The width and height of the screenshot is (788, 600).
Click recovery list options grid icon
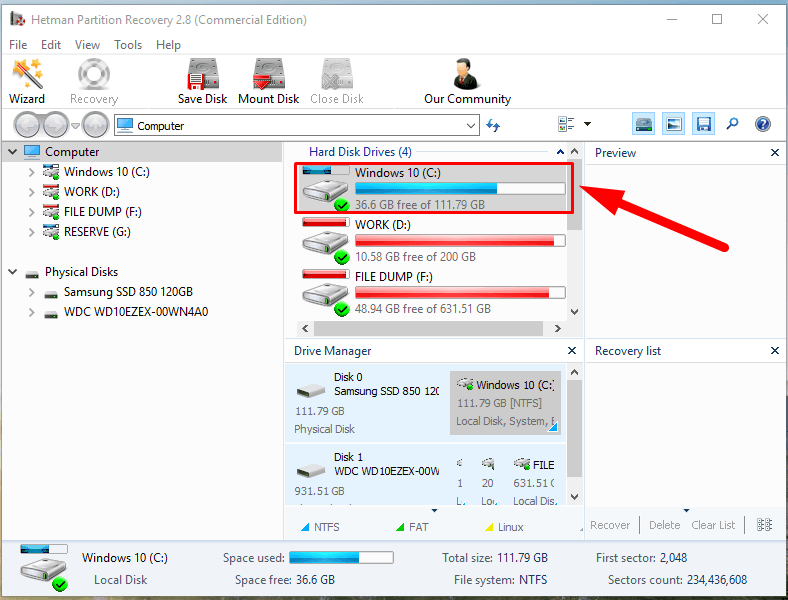764,525
